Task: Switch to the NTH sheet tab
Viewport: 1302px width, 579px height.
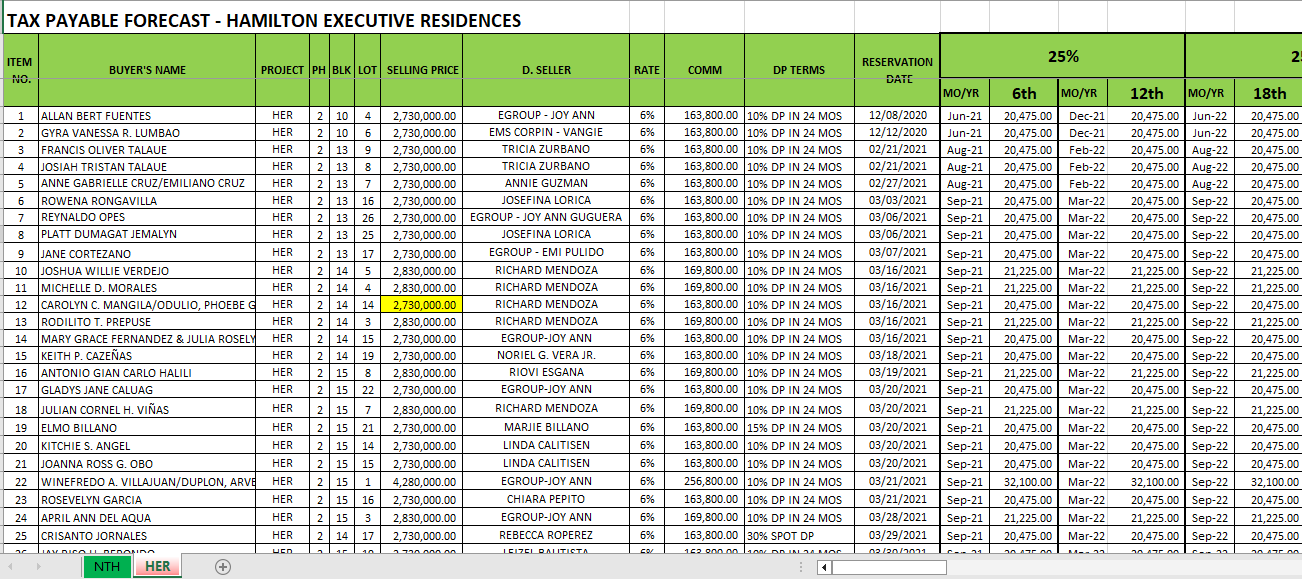Action: [106, 566]
